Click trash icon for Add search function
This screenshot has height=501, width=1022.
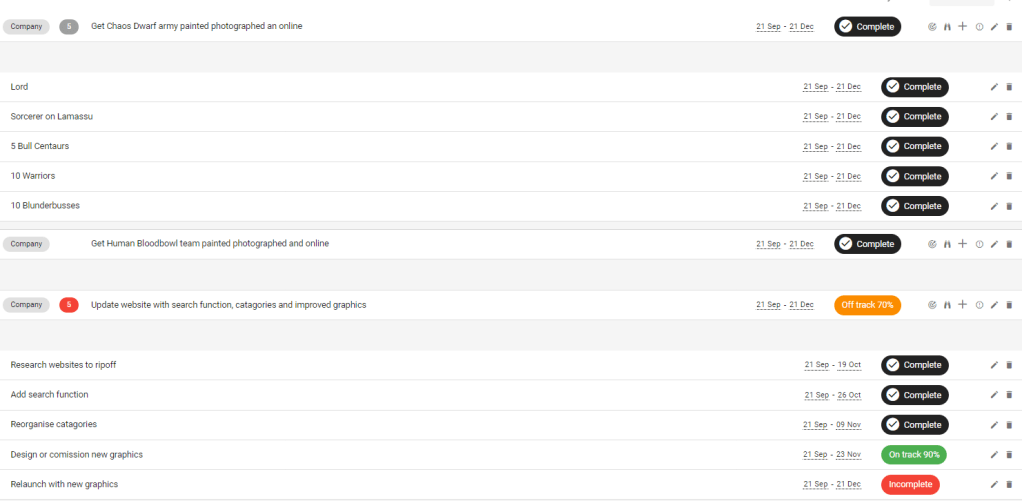(x=1009, y=395)
